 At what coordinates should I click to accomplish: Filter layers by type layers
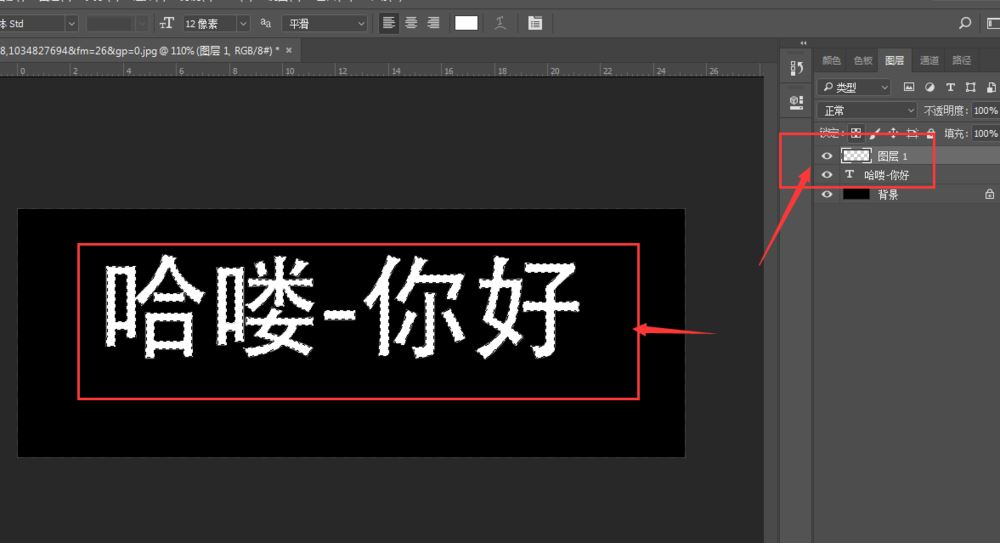950,87
